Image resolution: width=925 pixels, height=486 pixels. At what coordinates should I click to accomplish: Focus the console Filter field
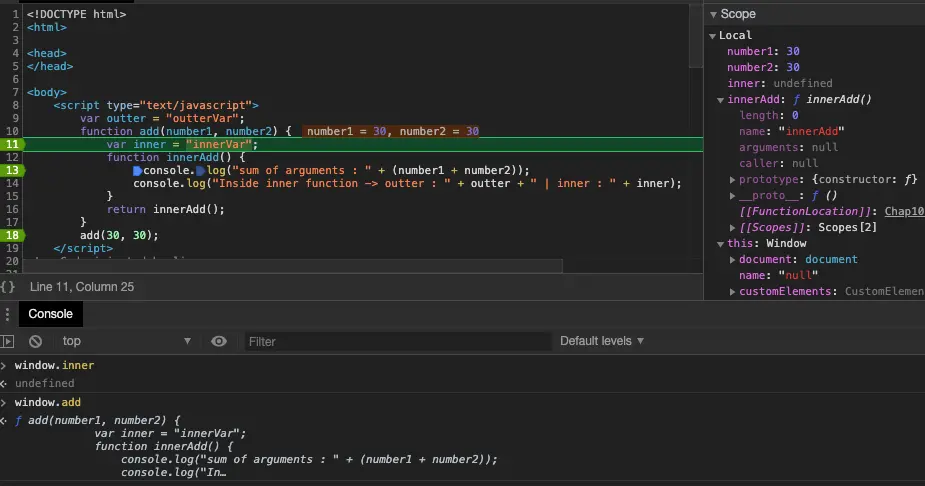[x=398, y=341]
